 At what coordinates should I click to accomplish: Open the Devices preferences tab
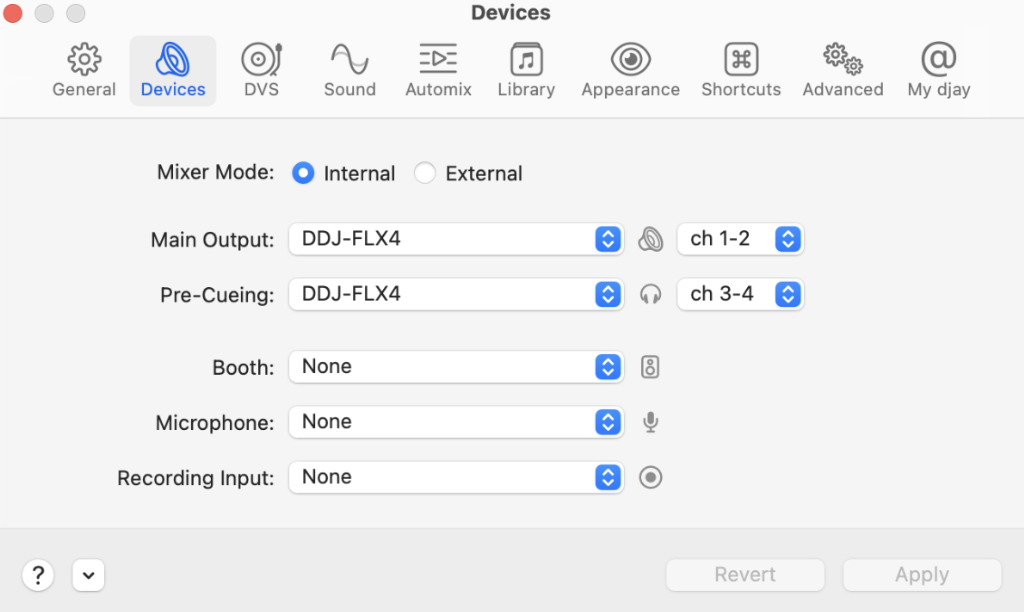(172, 70)
